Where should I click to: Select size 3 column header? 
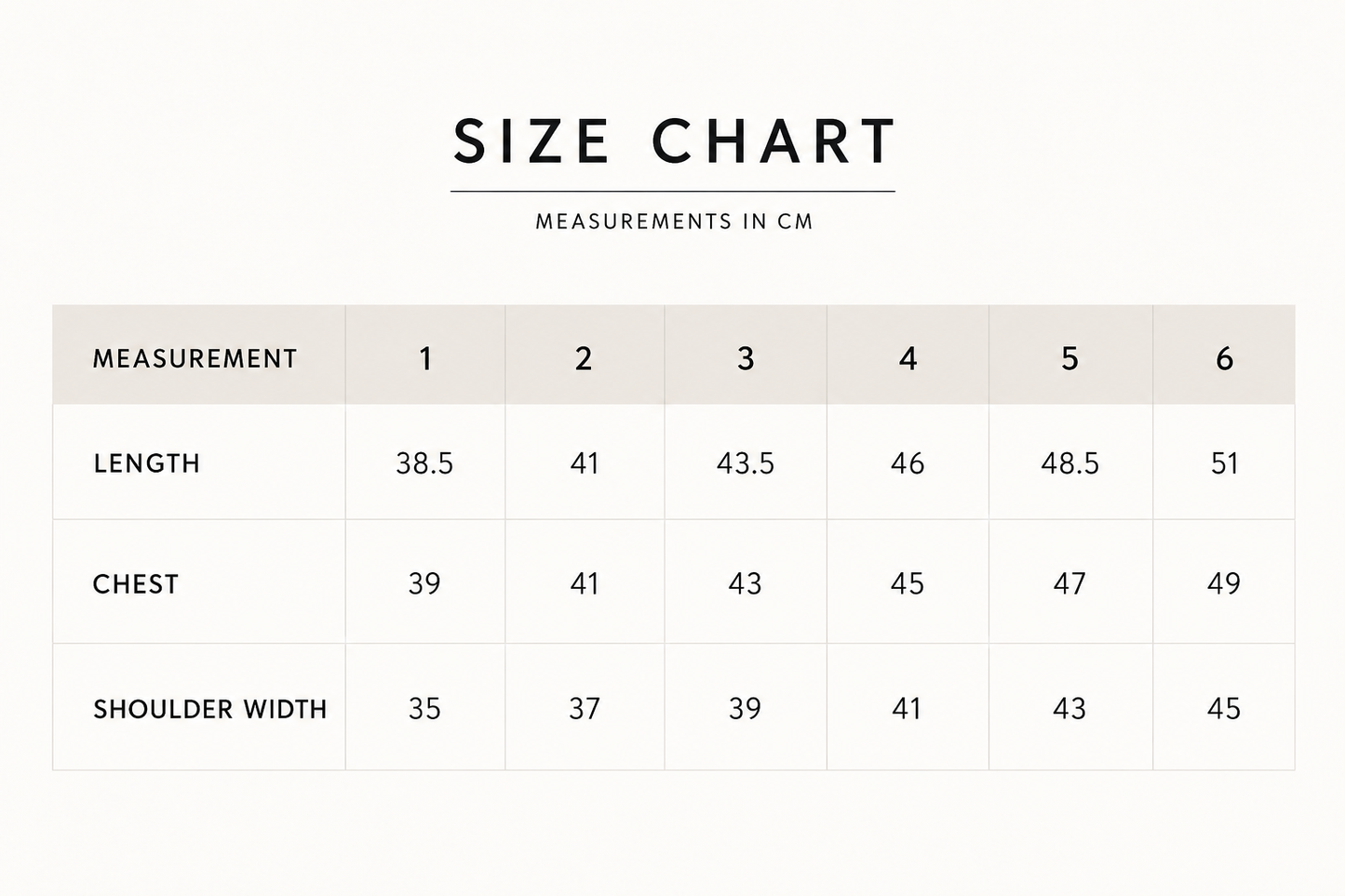point(746,358)
